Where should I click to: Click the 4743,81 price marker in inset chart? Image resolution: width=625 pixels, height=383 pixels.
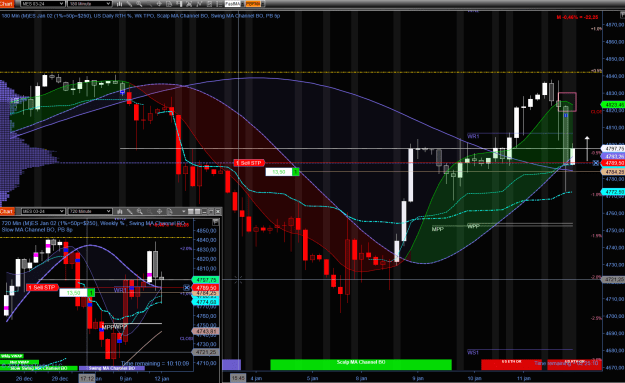[x=206, y=331]
